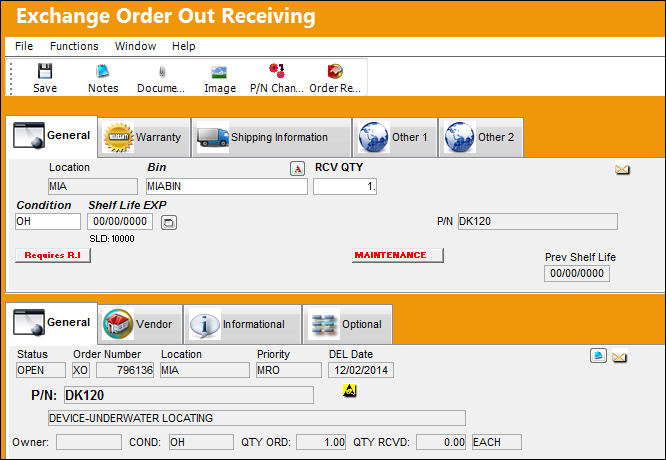
Task: Switch to the Warranty tab
Action: 144,137
